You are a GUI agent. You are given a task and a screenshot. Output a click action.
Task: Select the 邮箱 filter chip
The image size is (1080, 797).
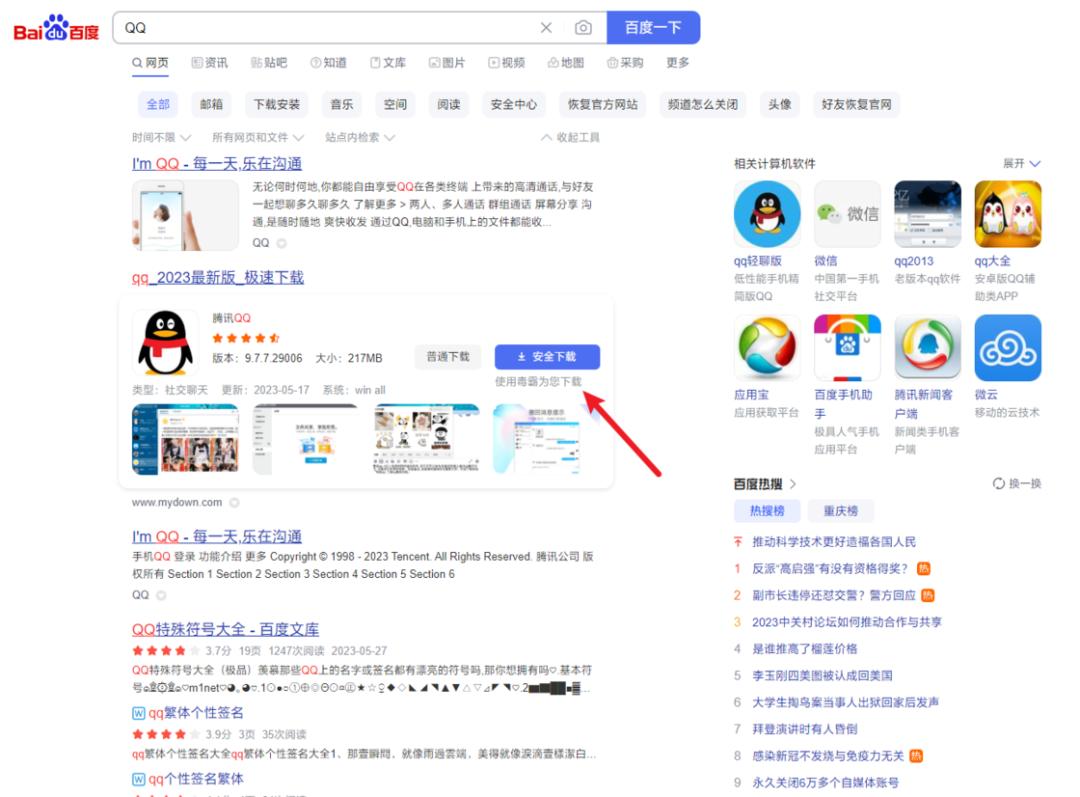tap(211, 105)
